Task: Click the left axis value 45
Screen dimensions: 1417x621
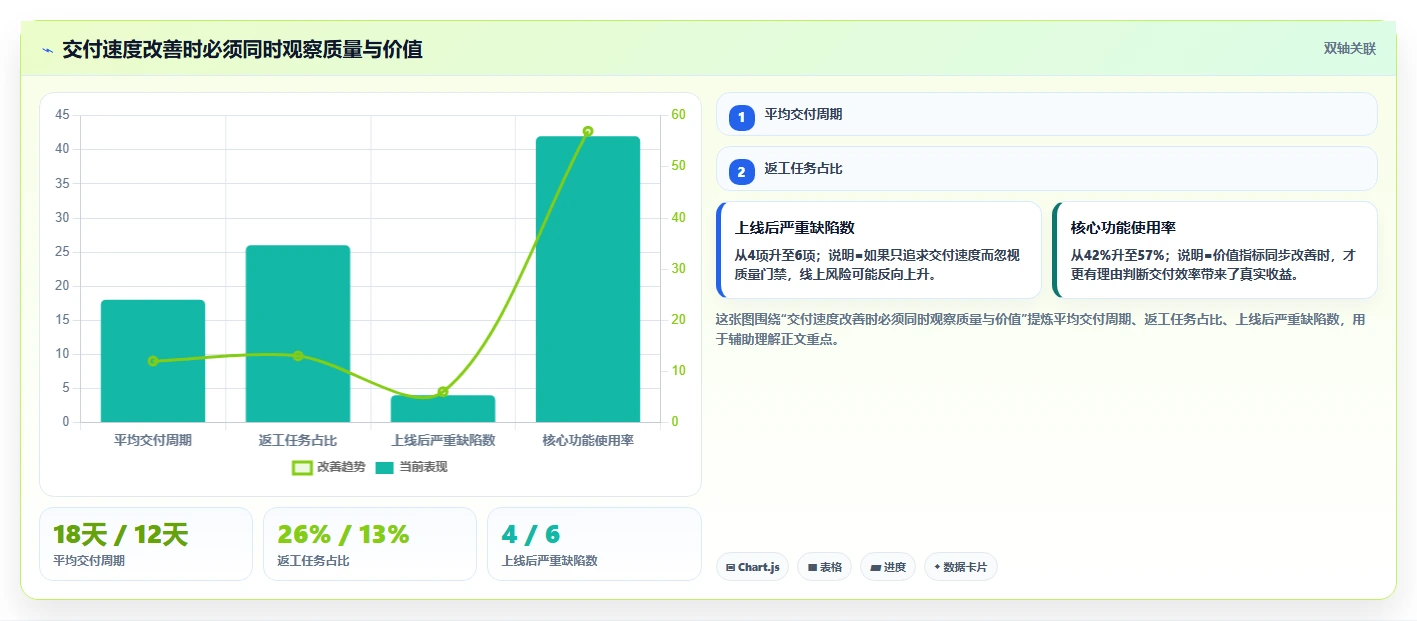Action: click(x=62, y=115)
